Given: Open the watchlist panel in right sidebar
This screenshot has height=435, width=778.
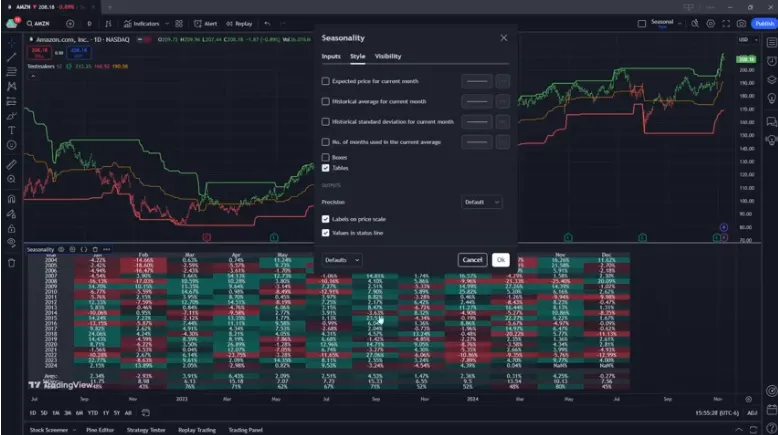Looking at the screenshot, I should (772, 43).
